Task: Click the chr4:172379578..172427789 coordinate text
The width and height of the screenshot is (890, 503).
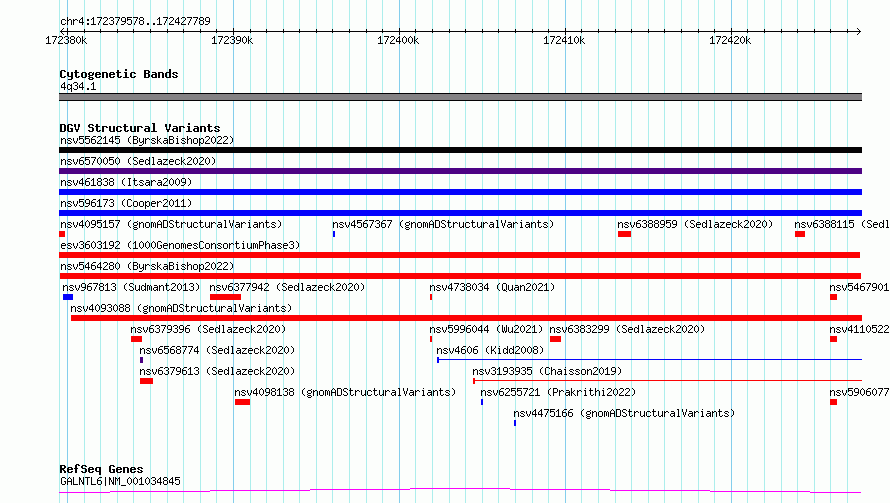Action: click(135, 21)
